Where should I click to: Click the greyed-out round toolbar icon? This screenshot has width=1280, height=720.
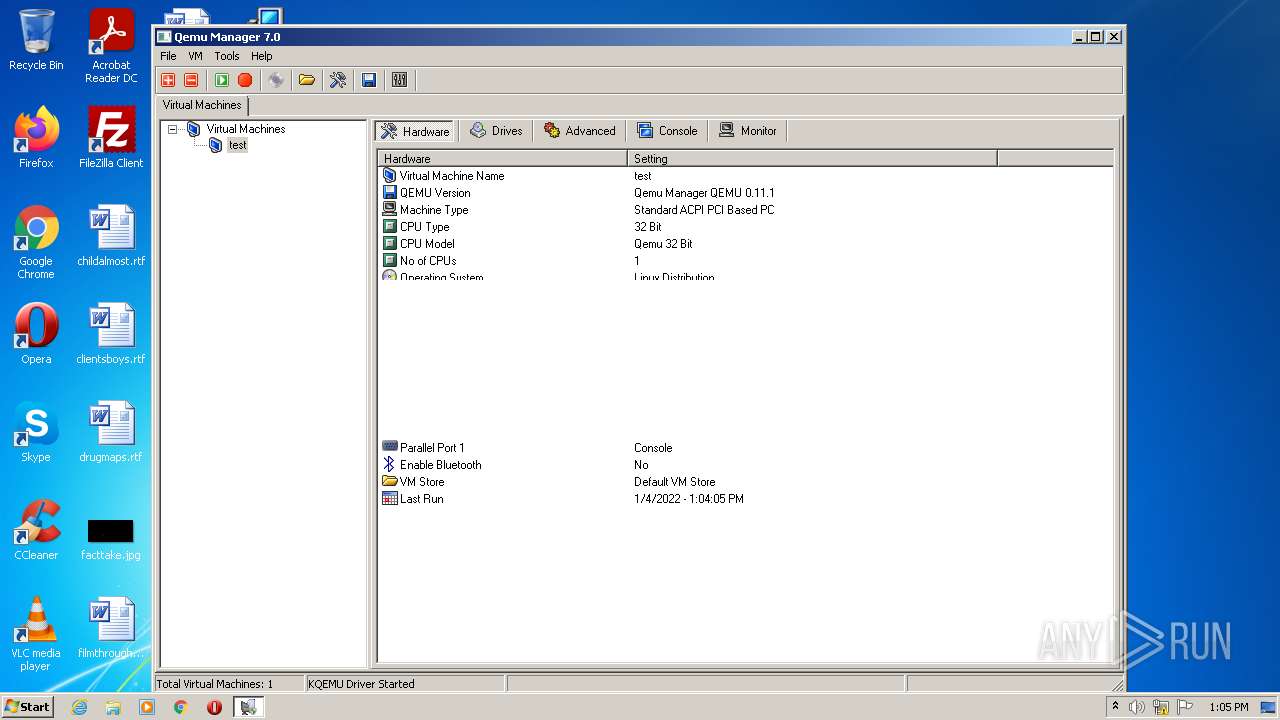pyautogui.click(x=276, y=80)
